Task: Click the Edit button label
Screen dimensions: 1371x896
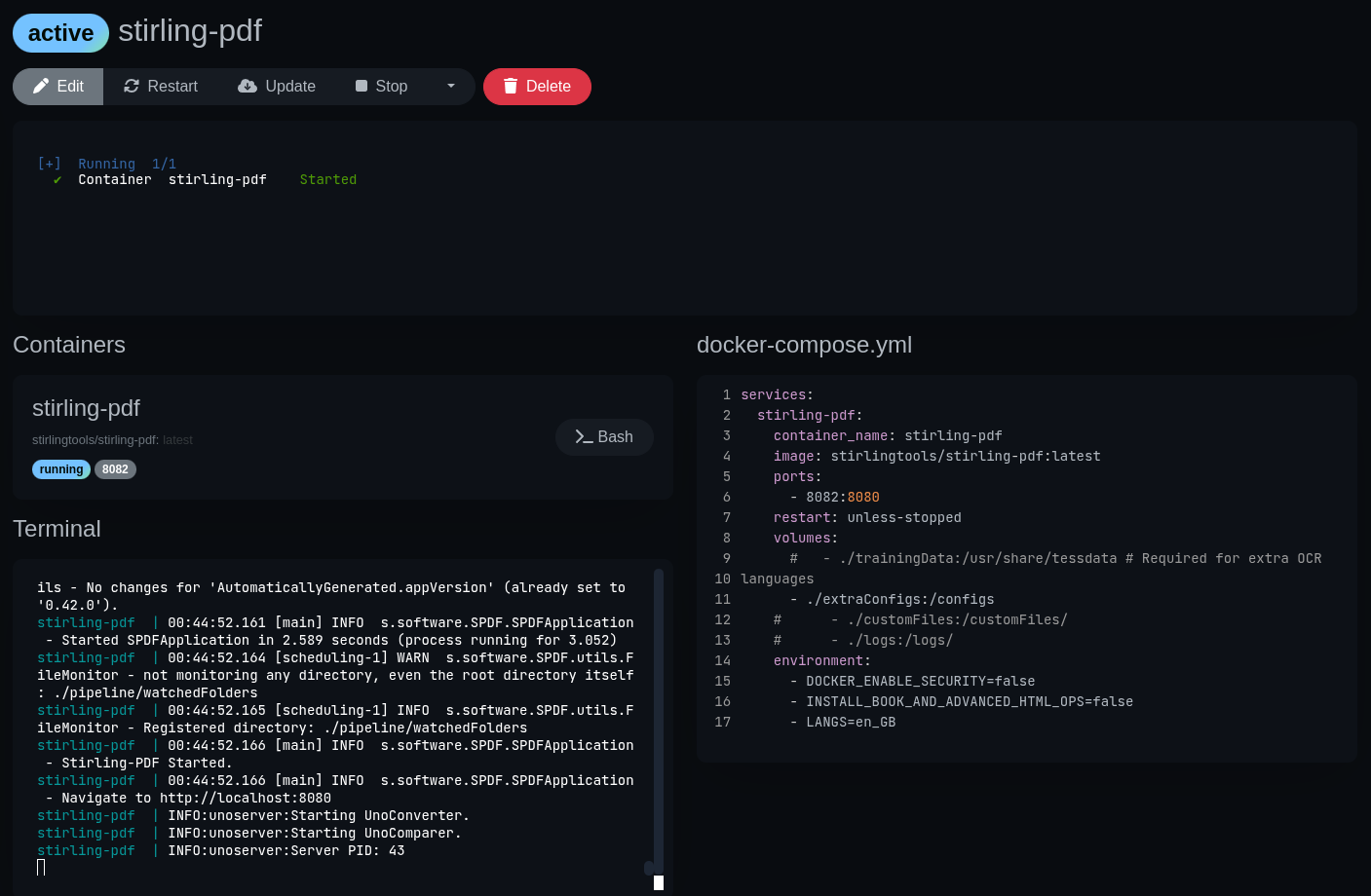Action: coord(70,87)
